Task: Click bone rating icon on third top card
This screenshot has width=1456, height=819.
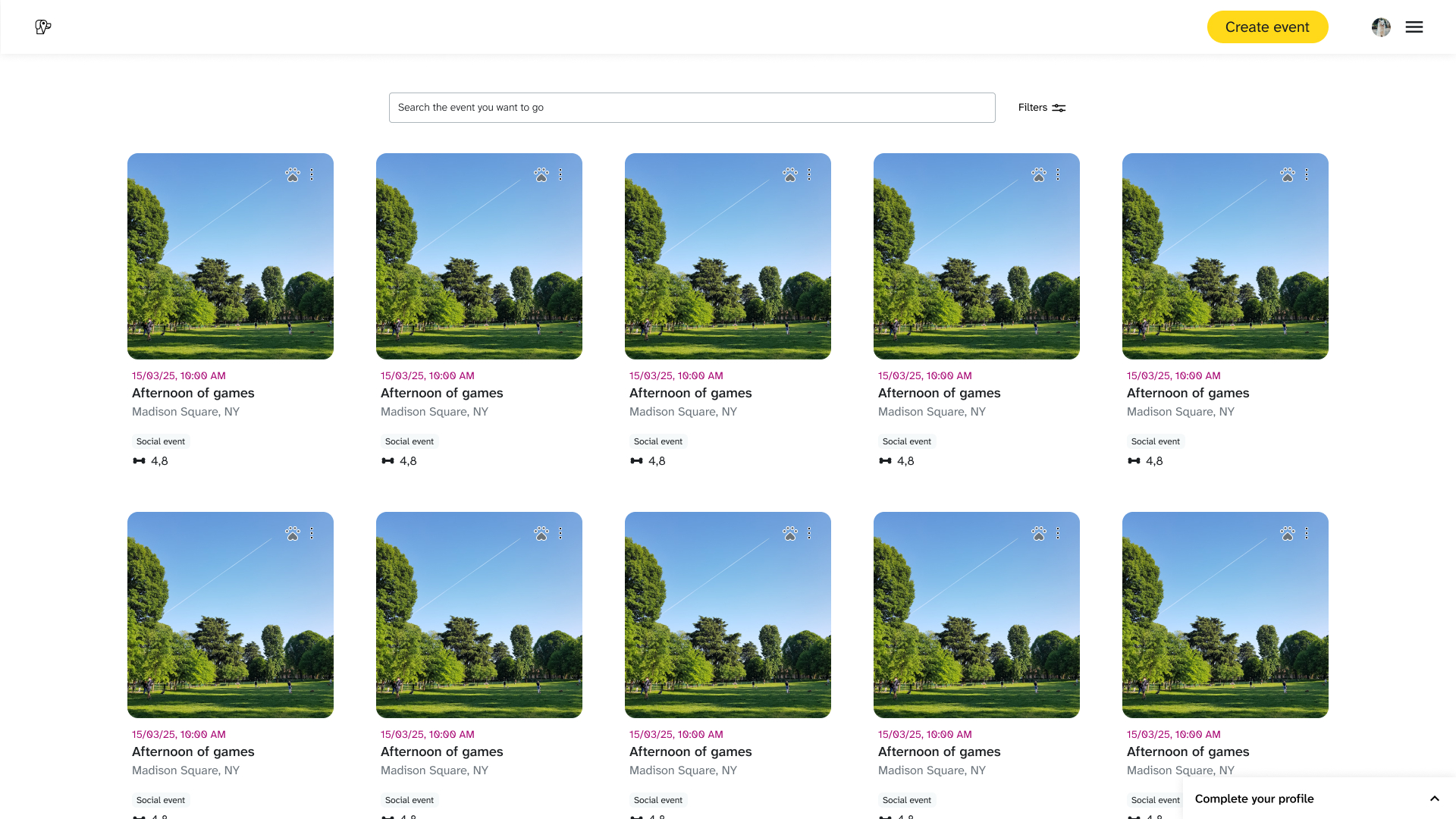Action: point(637,461)
